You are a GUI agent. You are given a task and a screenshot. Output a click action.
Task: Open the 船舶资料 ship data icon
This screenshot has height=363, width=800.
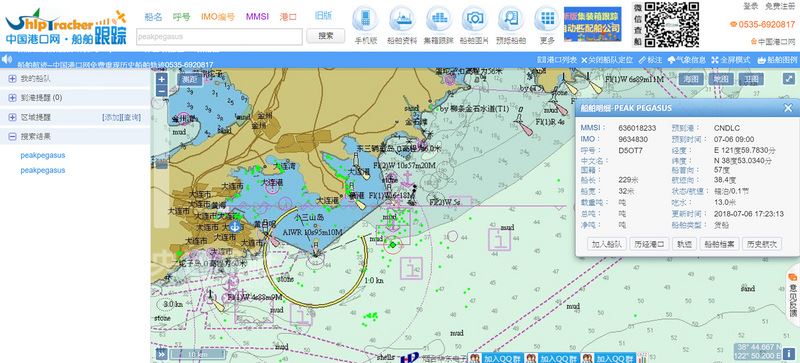tap(402, 19)
